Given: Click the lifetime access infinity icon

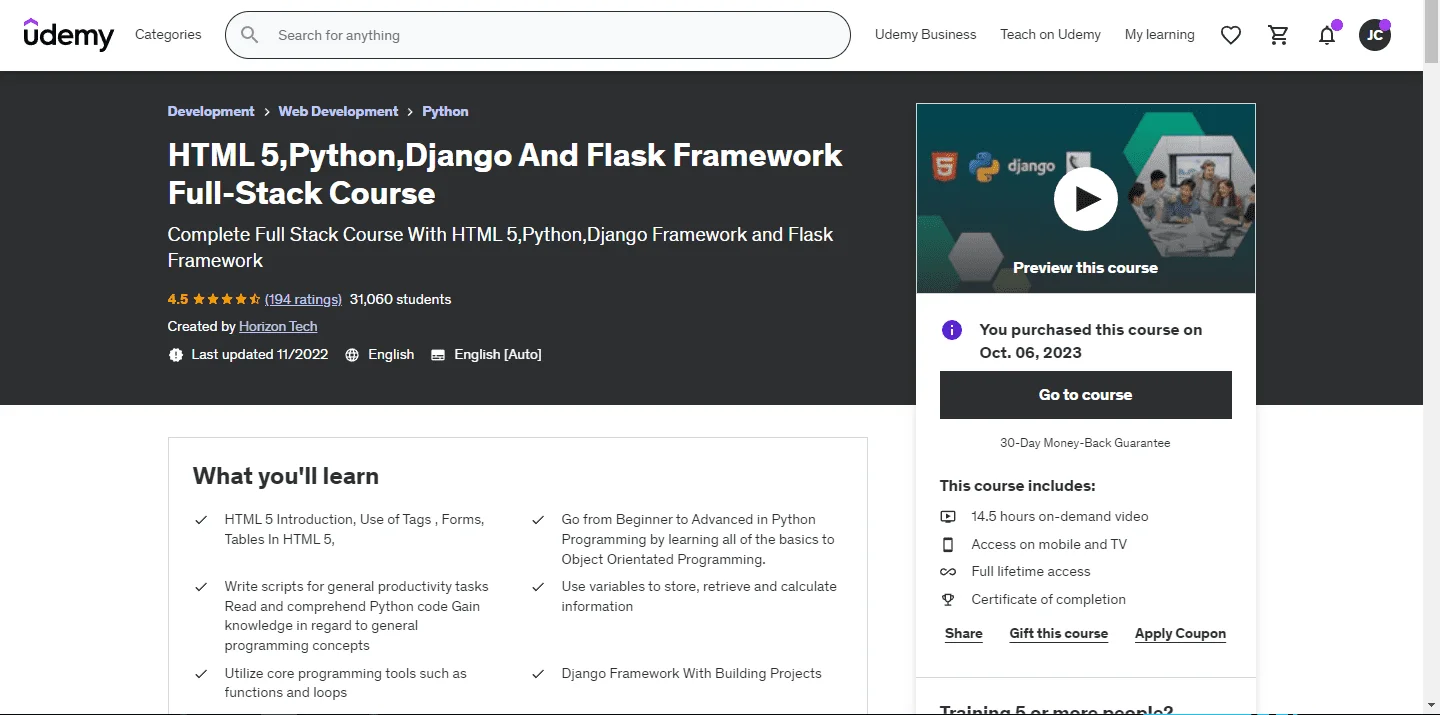Looking at the screenshot, I should point(948,572).
